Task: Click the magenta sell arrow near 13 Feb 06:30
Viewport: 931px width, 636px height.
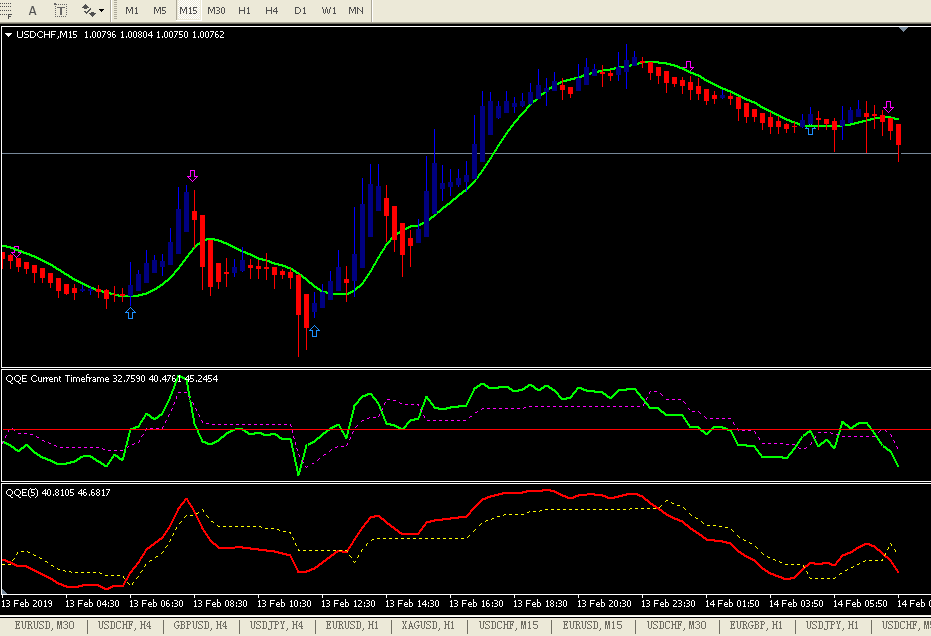Action: [192, 176]
